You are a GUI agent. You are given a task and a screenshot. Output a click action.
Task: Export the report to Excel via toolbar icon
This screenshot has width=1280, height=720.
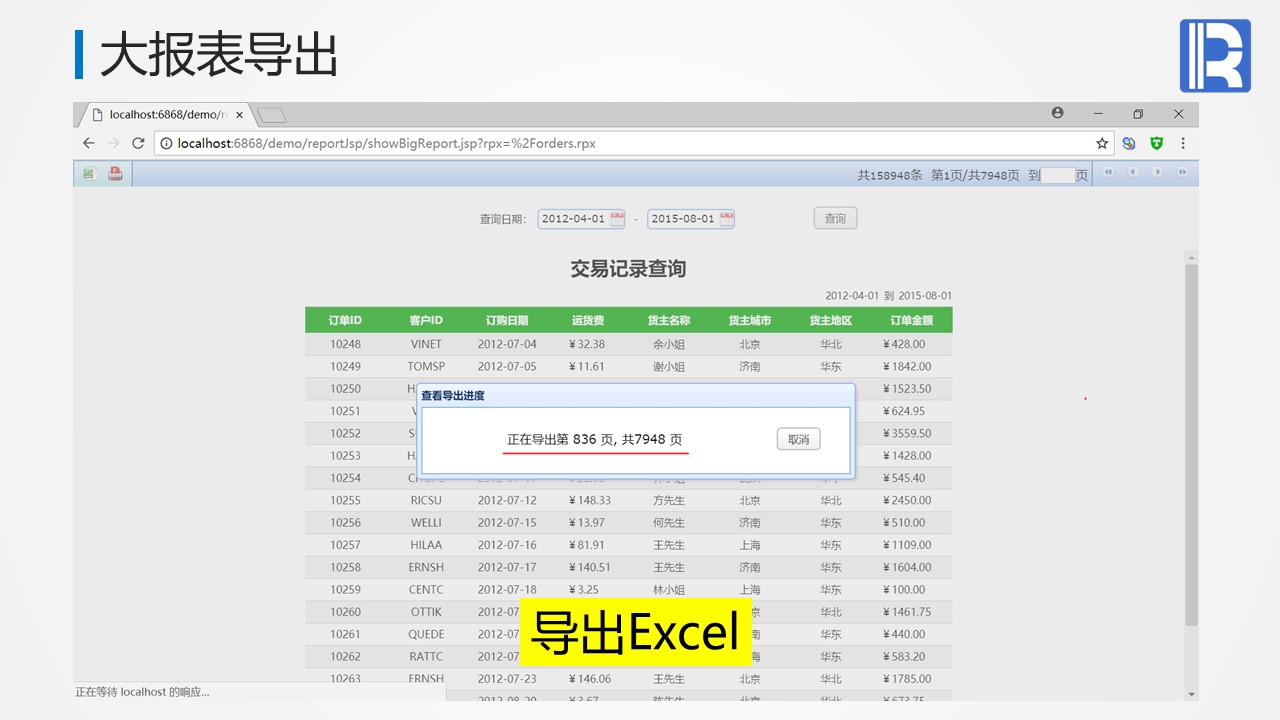(89, 174)
